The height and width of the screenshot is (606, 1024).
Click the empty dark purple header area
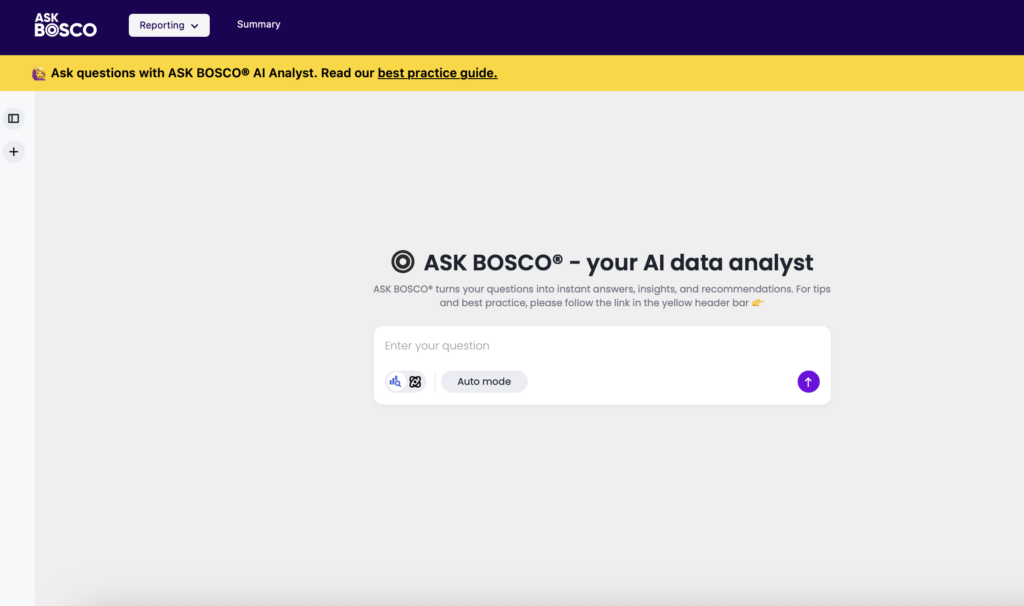click(x=650, y=27)
